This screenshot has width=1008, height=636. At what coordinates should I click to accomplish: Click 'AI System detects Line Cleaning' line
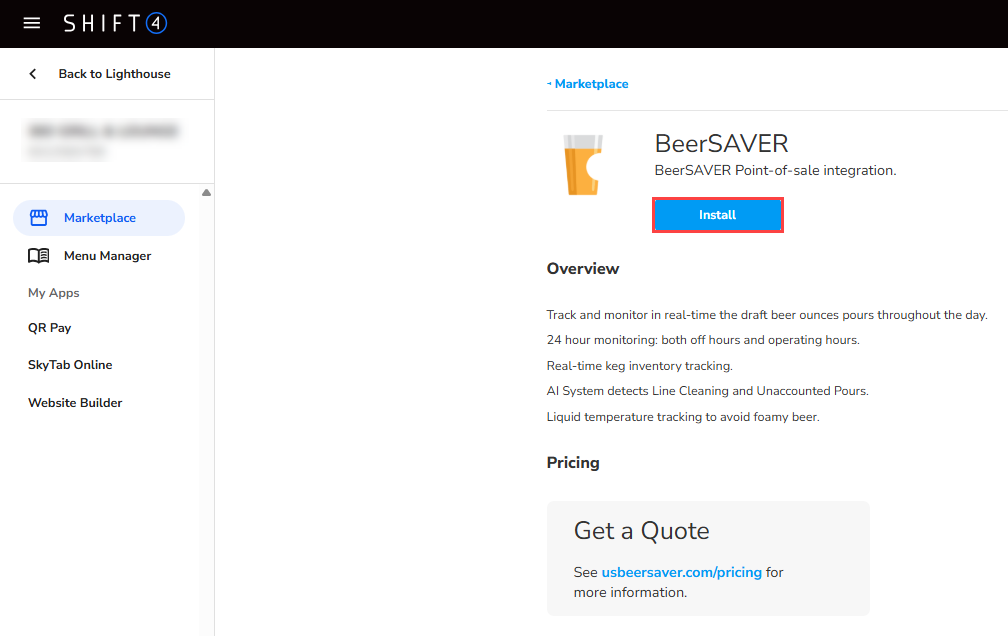tap(707, 391)
